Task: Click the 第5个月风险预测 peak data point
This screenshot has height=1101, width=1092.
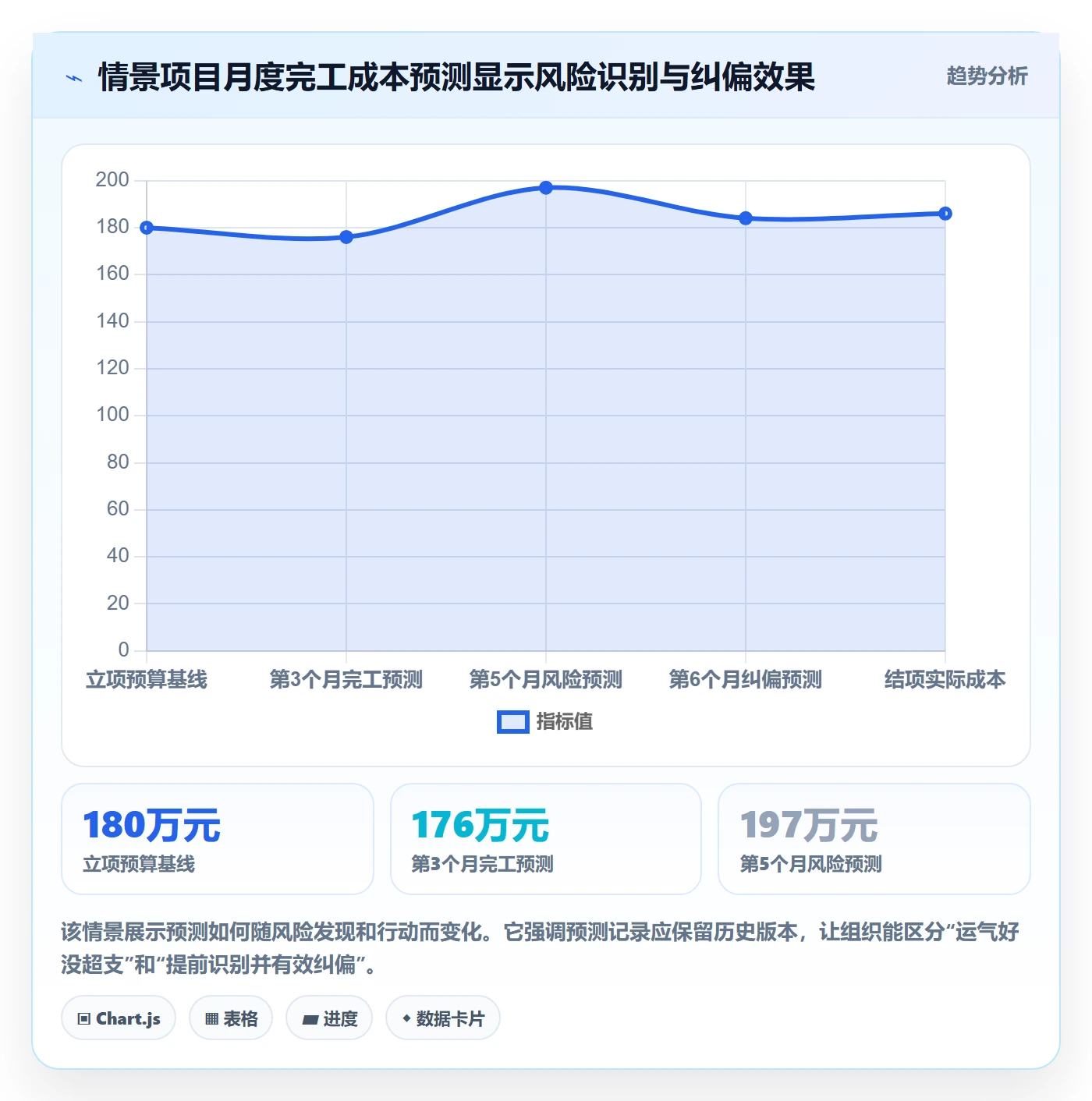Action: click(x=546, y=188)
